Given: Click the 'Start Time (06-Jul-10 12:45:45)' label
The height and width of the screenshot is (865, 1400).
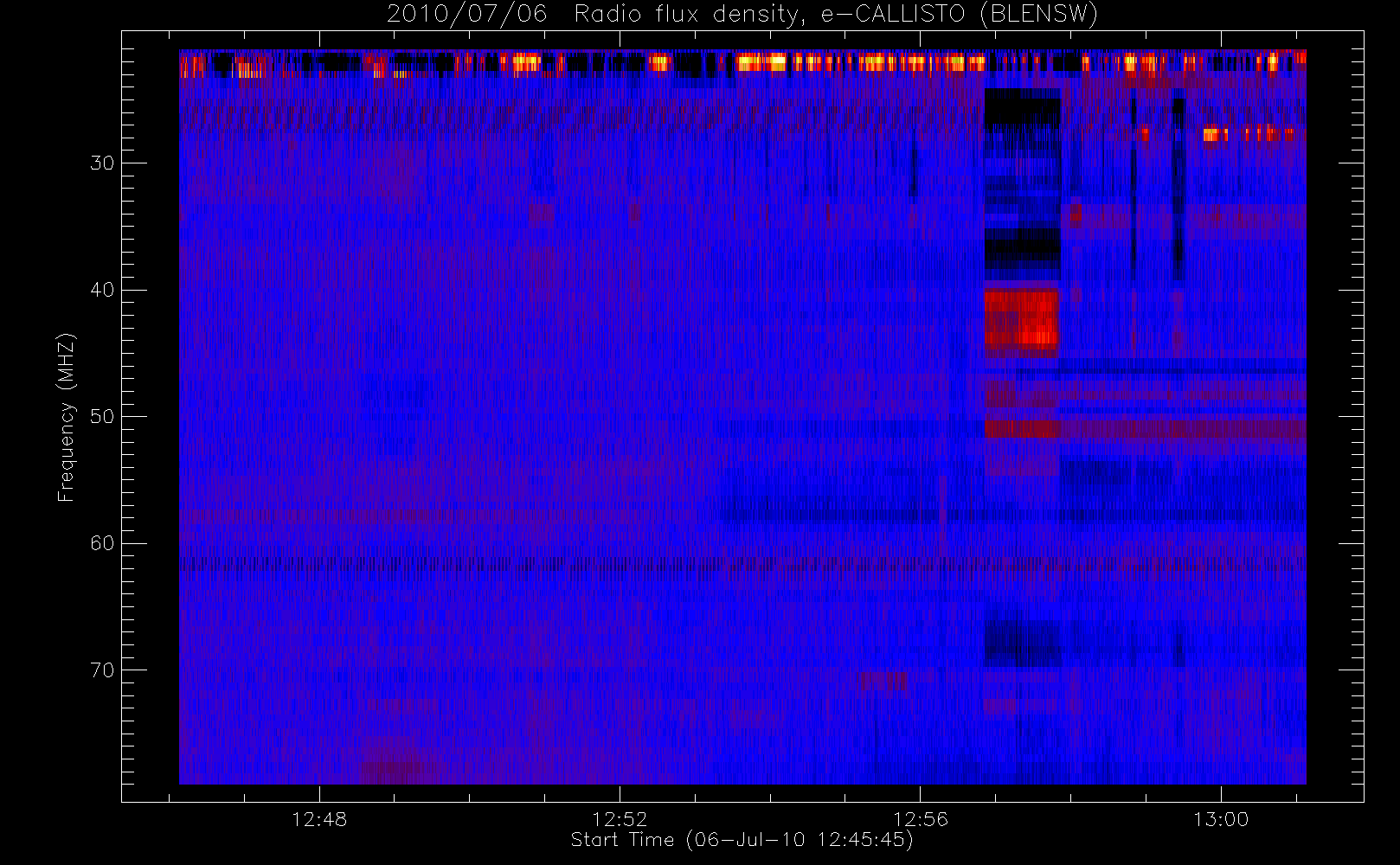Looking at the screenshot, I should tap(742, 839).
